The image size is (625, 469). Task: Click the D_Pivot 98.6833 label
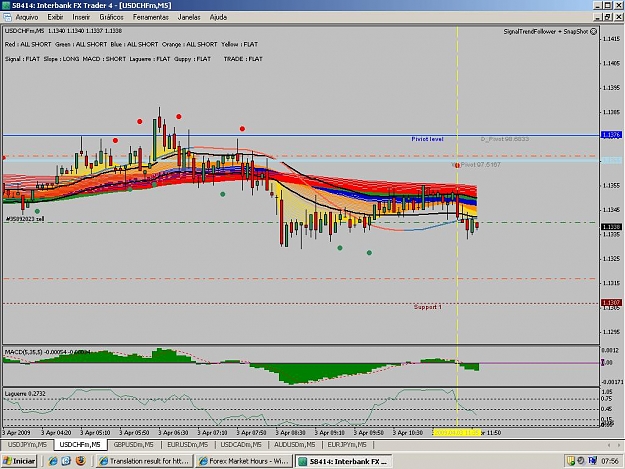(505, 139)
